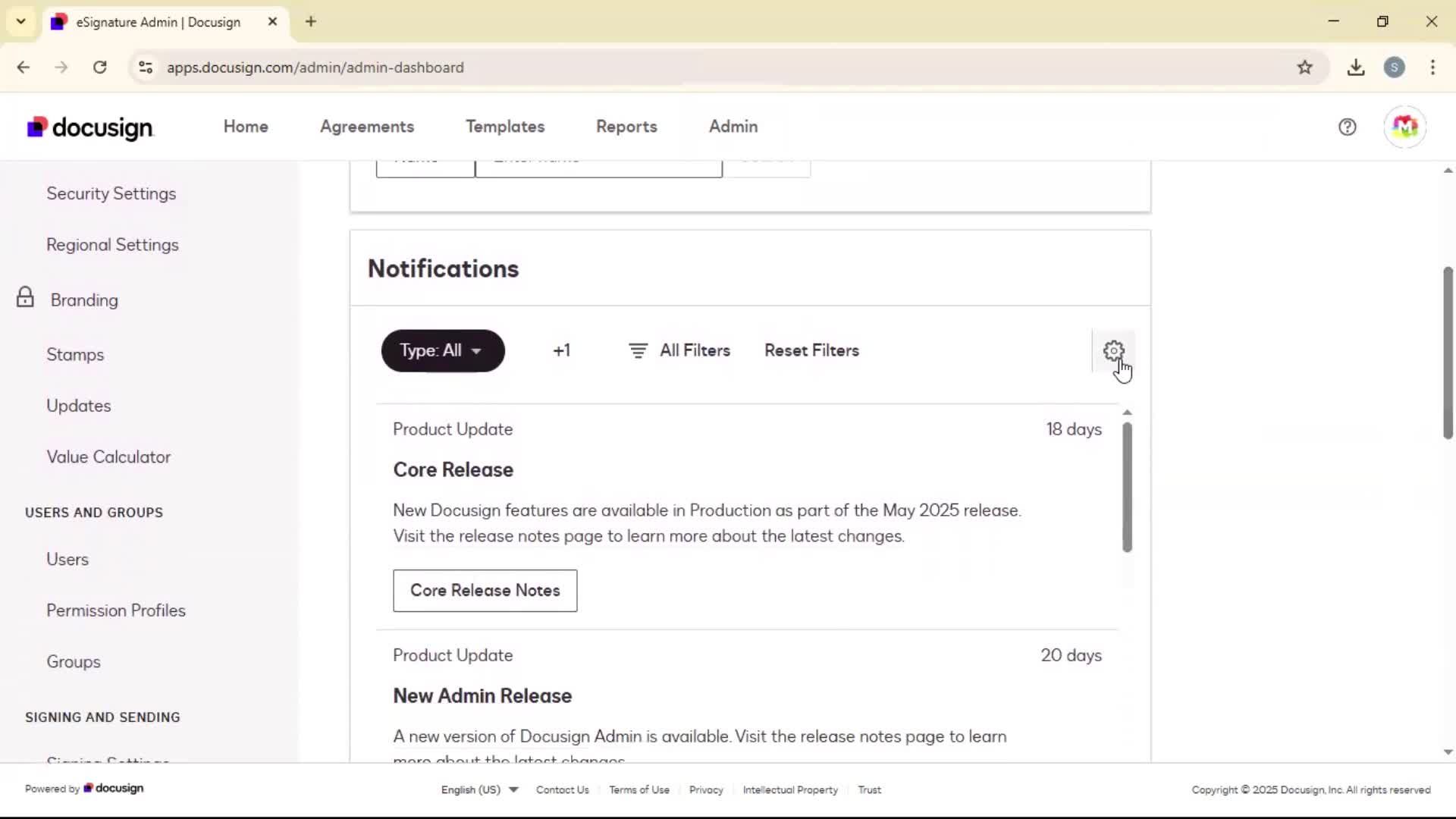This screenshot has height=819, width=1456.
Task: Open the help question mark icon
Action: 1347,127
